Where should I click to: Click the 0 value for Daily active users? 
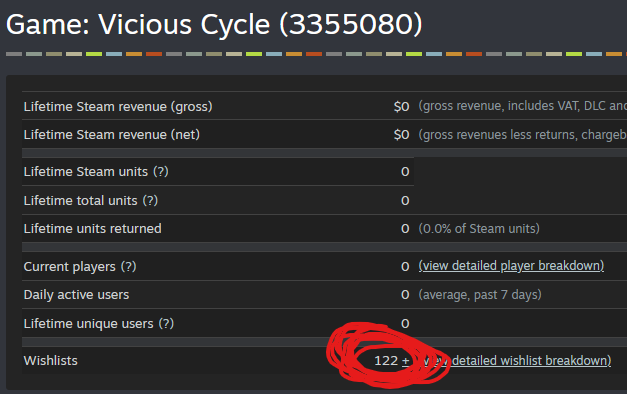tap(405, 295)
